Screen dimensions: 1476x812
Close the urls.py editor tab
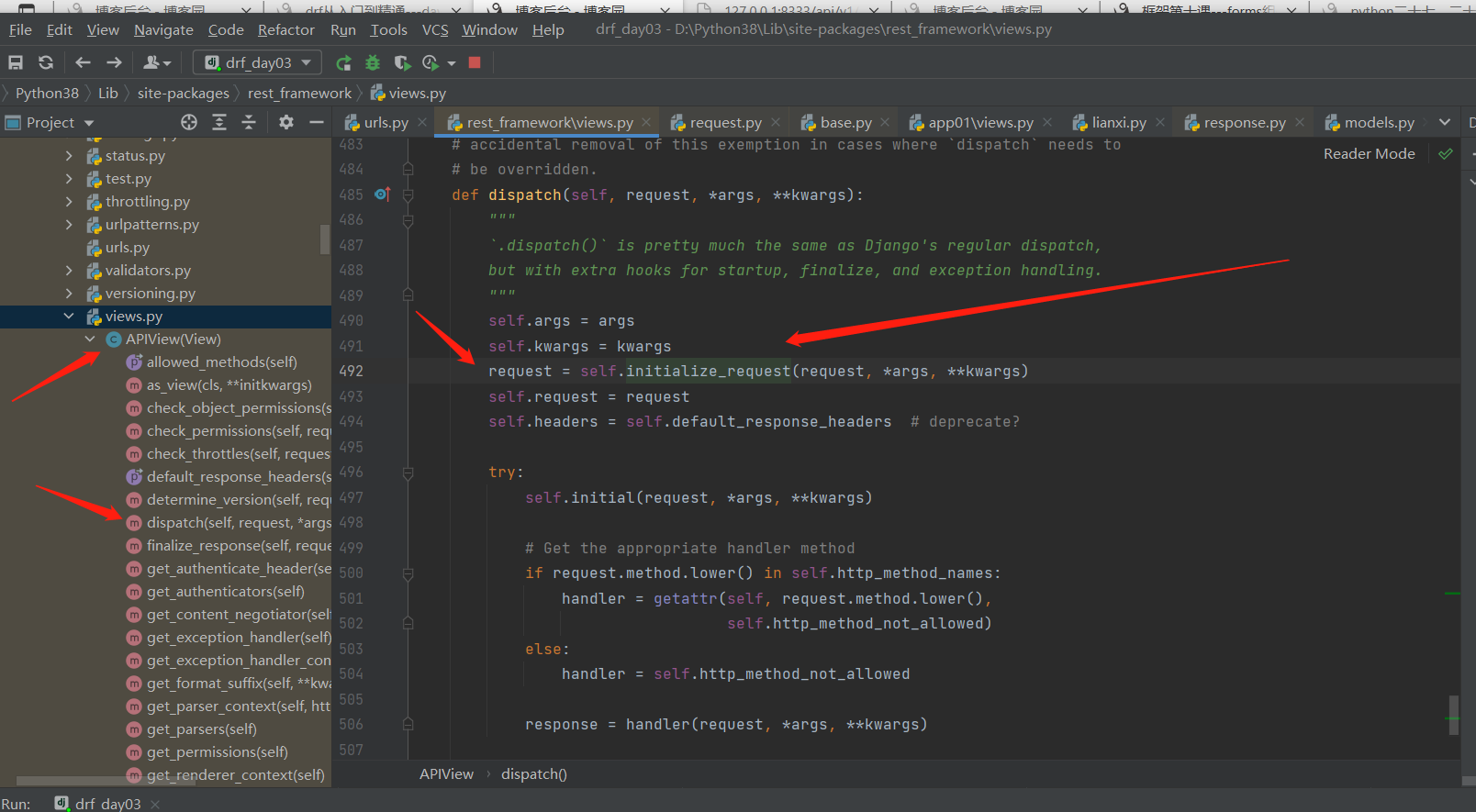pyautogui.click(x=422, y=122)
